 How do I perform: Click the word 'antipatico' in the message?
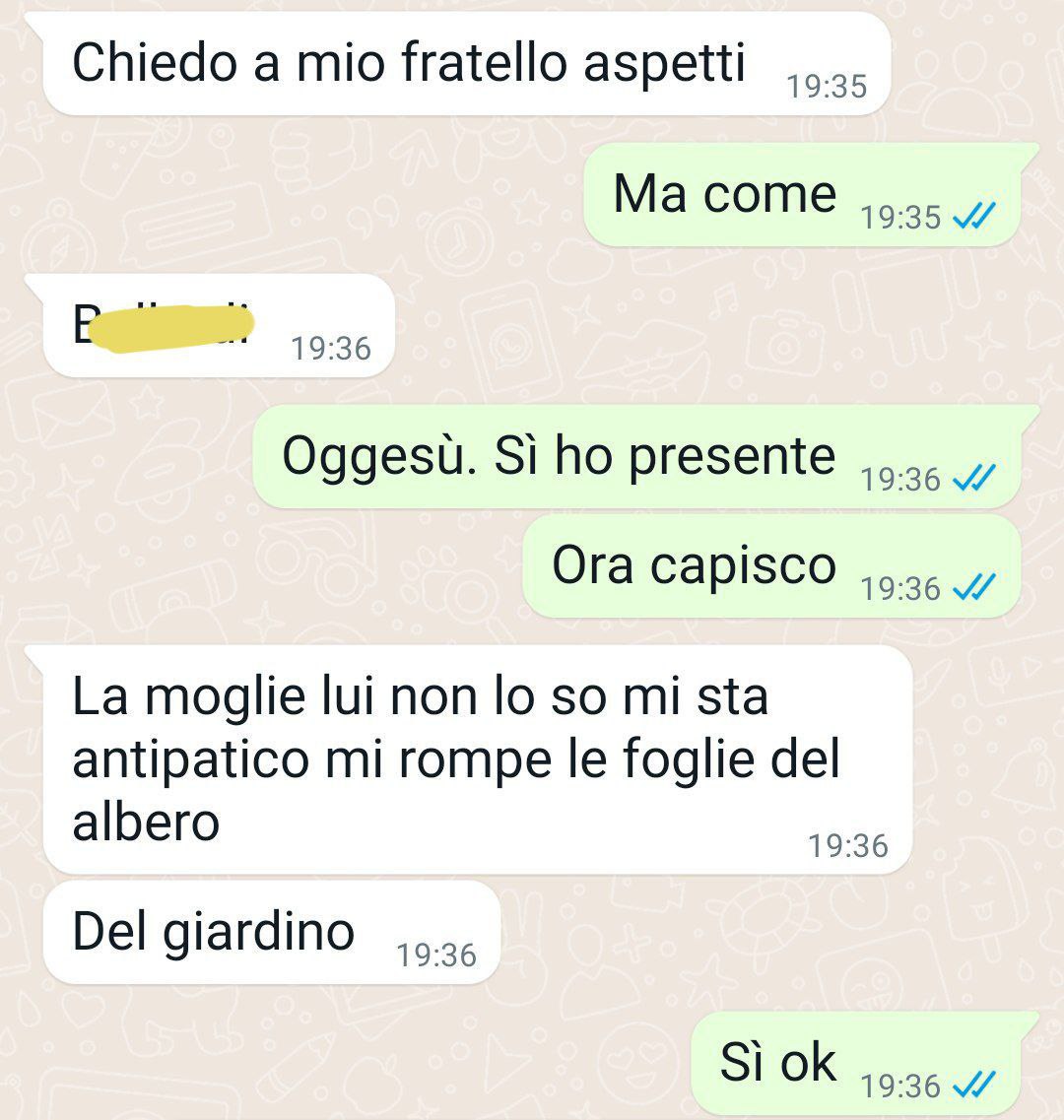191,760
